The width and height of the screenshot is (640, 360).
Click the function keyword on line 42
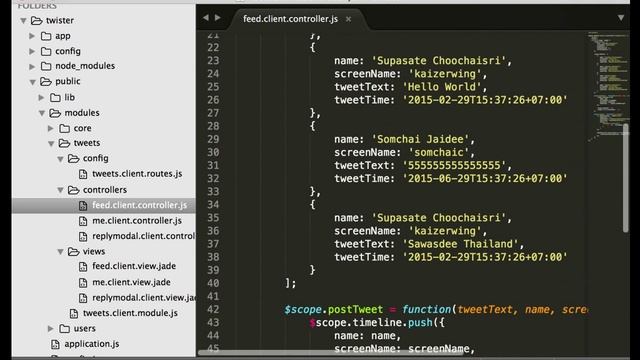[427, 309]
